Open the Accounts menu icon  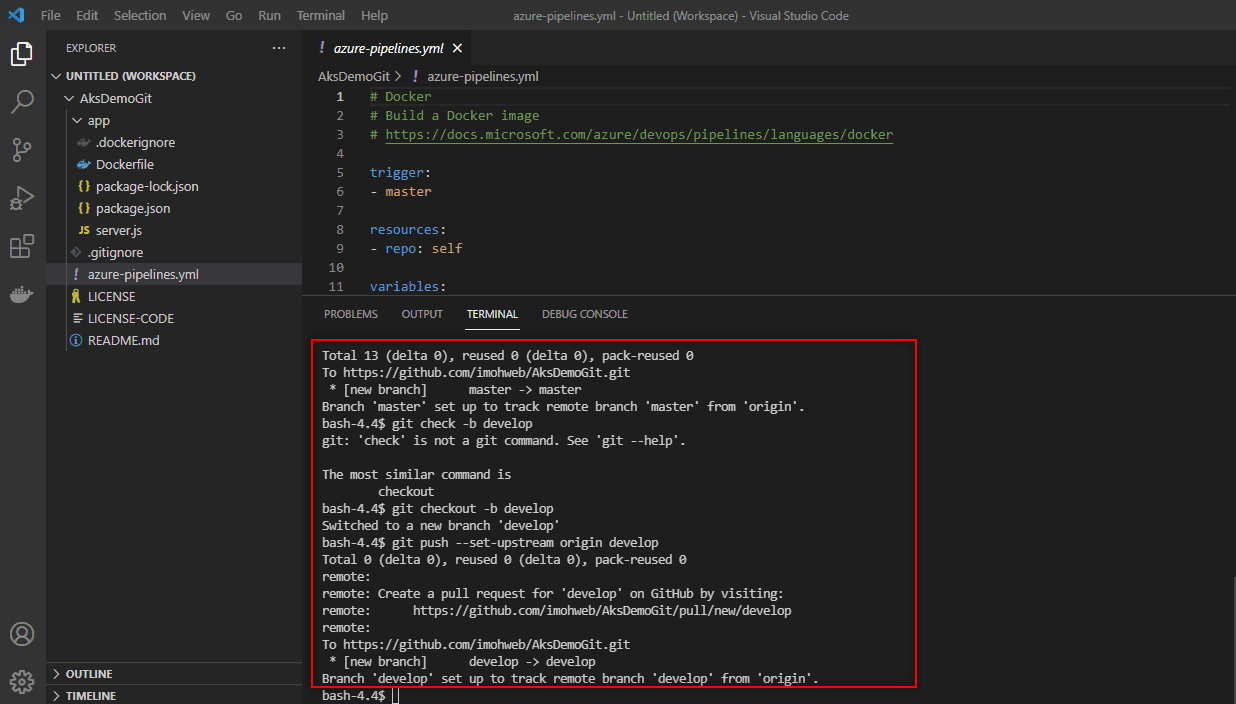point(22,634)
